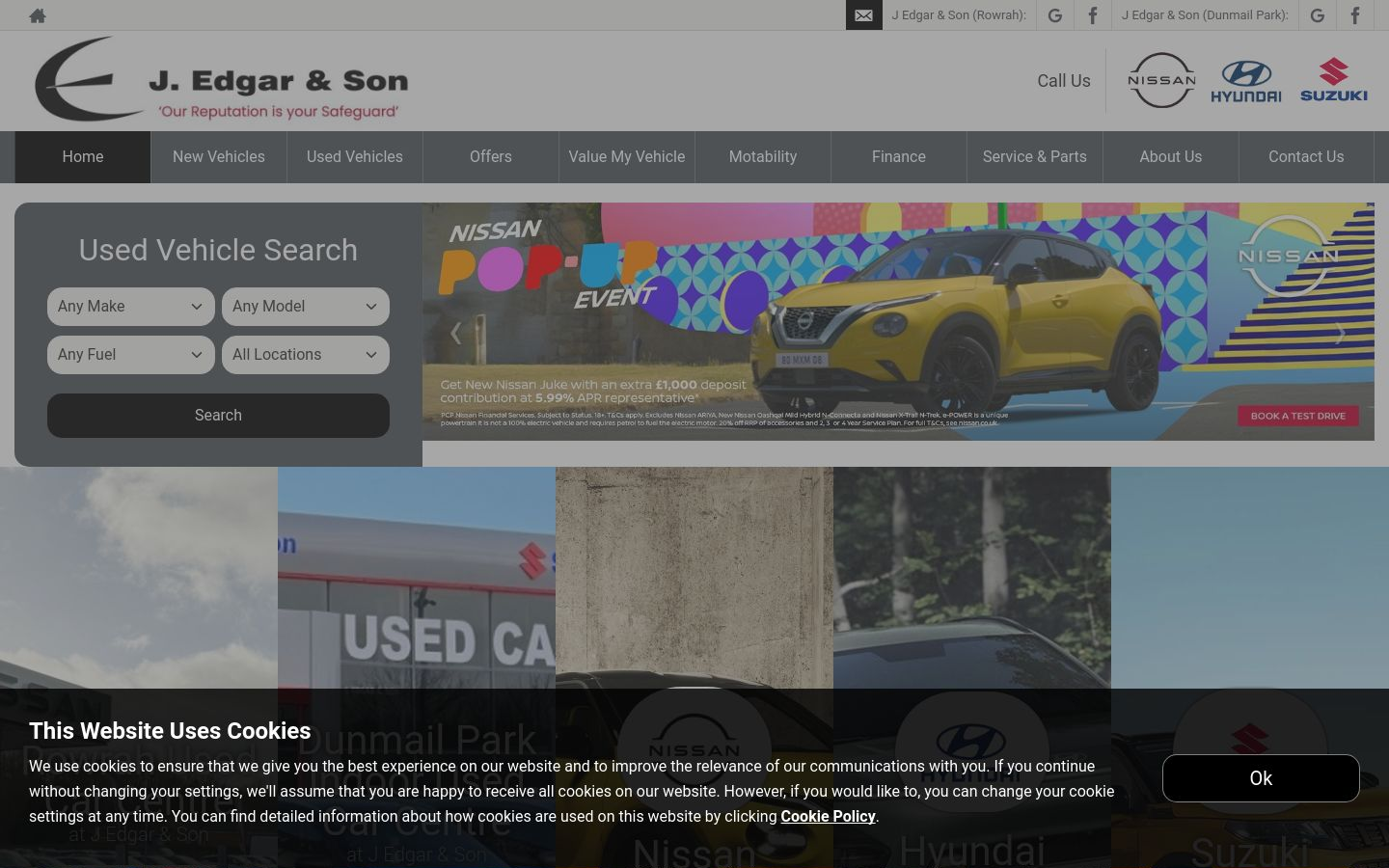
Task: Open Rowrah Google reviews icon
Action: (x=1055, y=15)
